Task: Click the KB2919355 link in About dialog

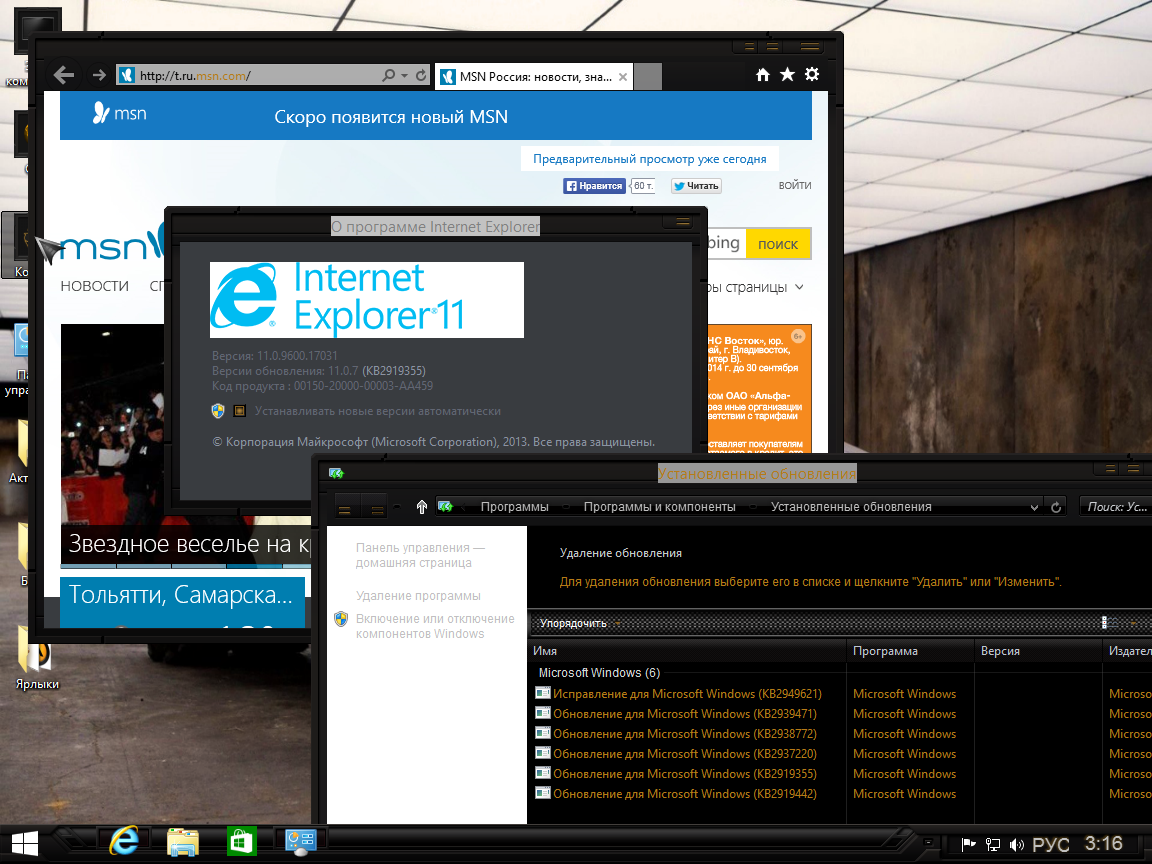Action: point(394,371)
